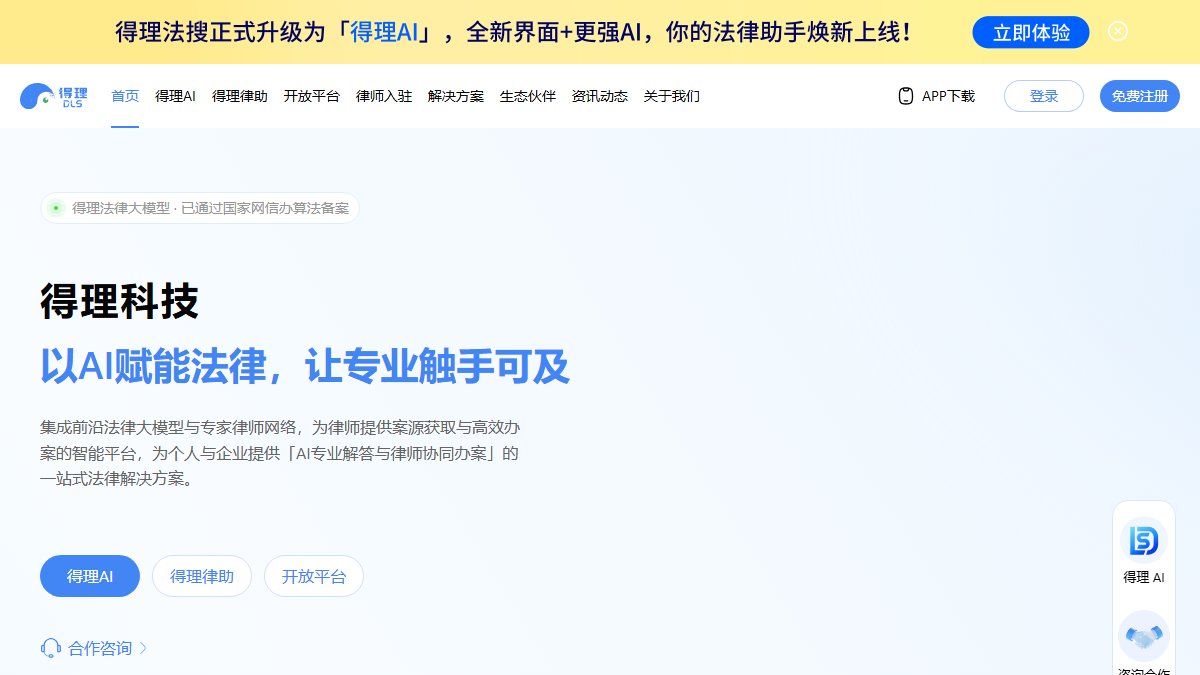The width and height of the screenshot is (1200, 675).
Task: Open the 得理AI nav menu item
Action: pos(175,96)
